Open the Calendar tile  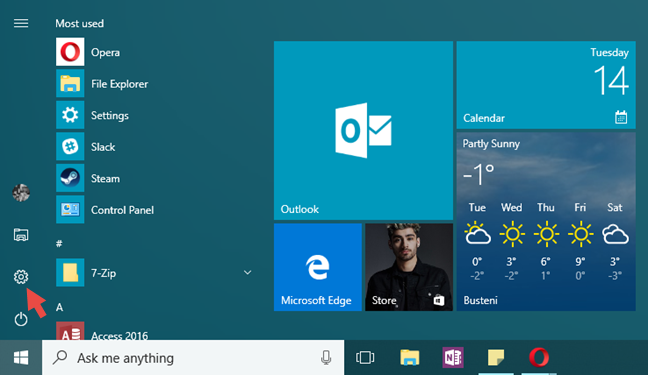tap(546, 85)
